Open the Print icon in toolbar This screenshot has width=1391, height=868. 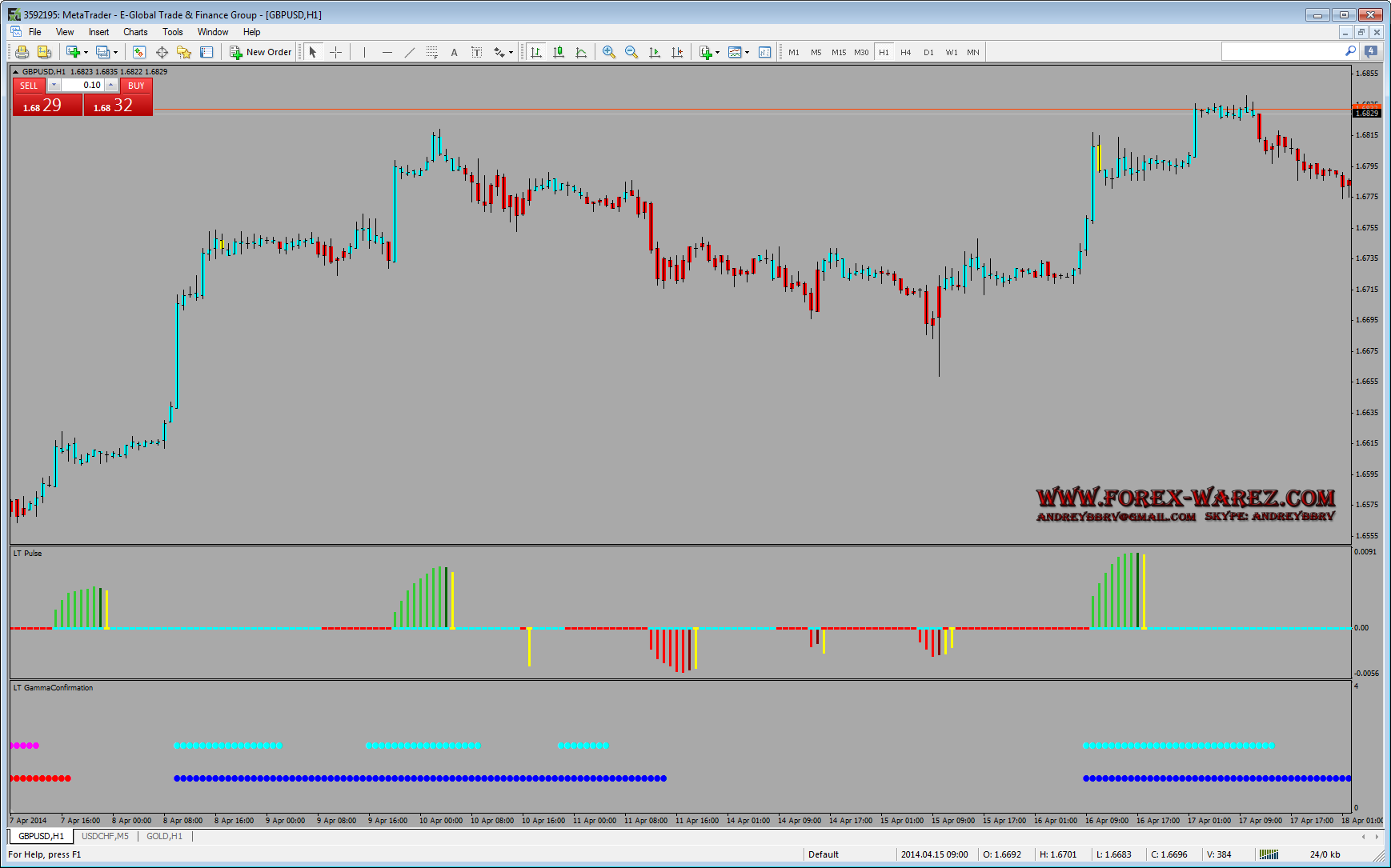click(22, 52)
